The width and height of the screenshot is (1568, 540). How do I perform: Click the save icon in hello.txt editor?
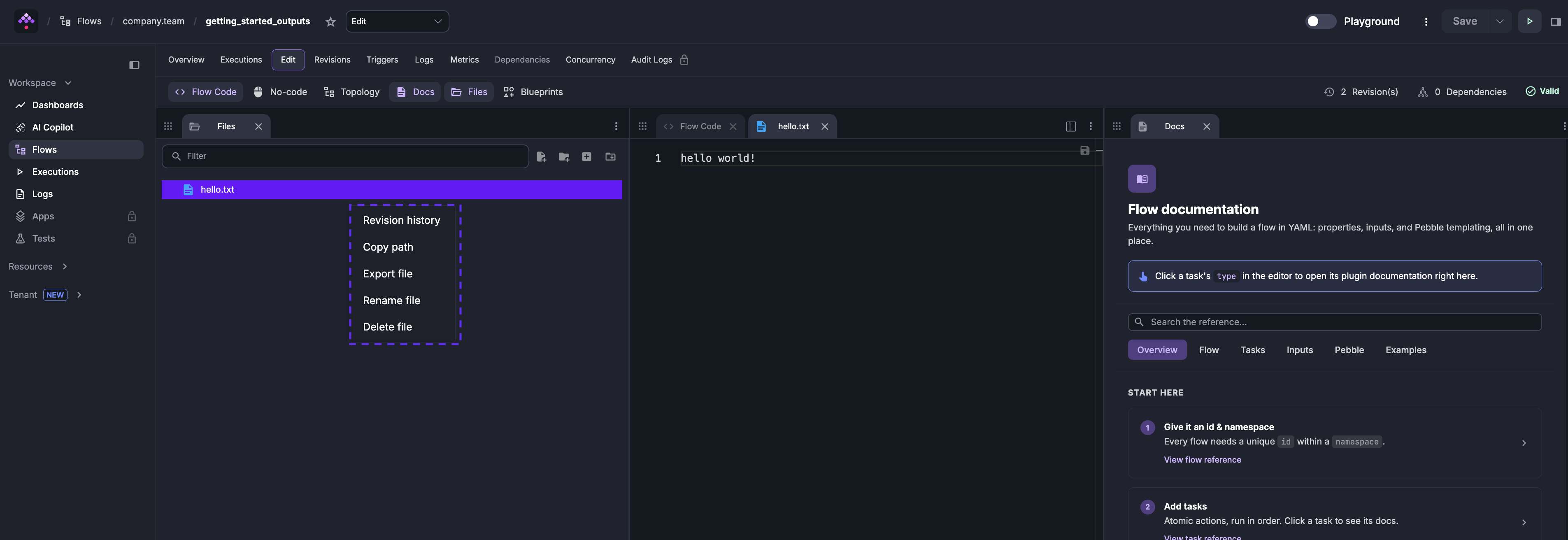point(1084,150)
